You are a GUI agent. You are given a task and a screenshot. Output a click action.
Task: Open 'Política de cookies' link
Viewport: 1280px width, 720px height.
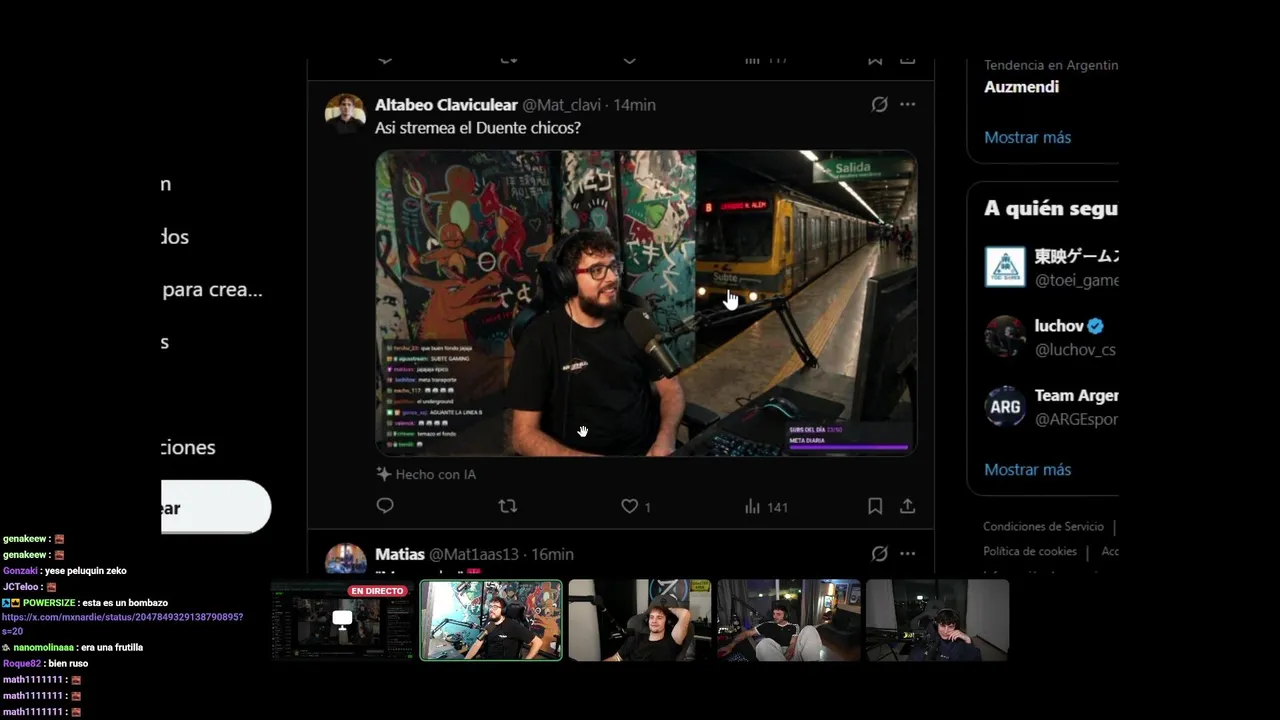coord(1030,551)
